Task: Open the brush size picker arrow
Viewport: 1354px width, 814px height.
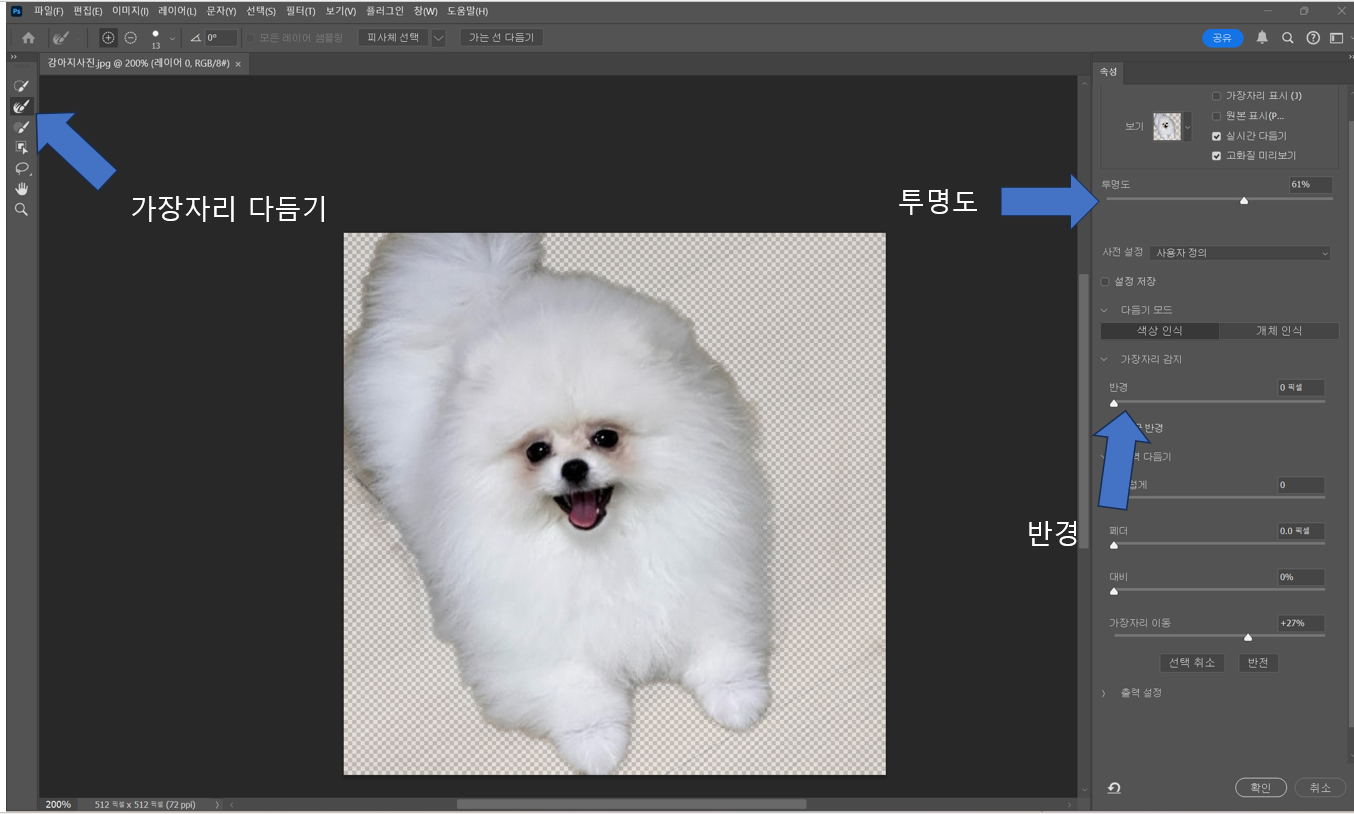Action: click(172, 38)
